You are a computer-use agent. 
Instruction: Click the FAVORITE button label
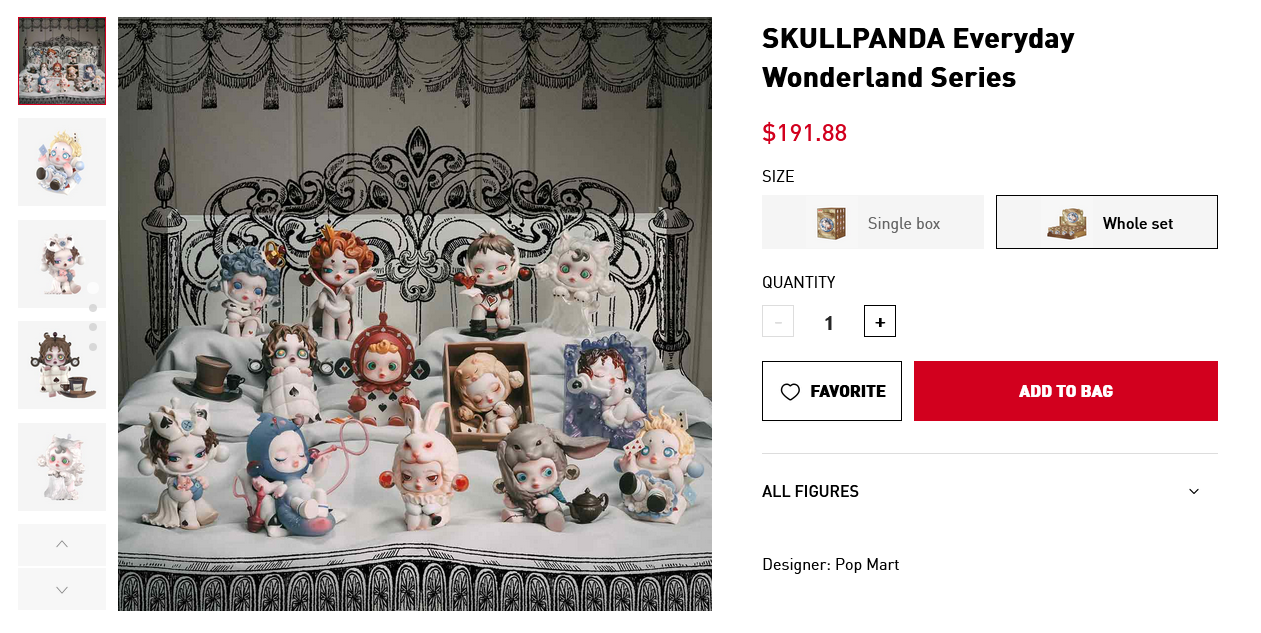848,391
